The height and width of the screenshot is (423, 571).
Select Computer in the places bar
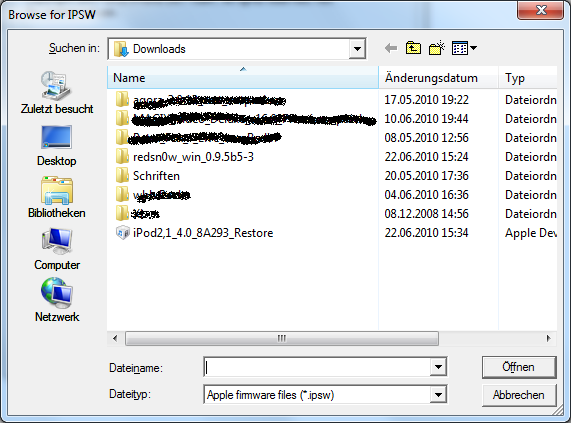pyautogui.click(x=57, y=250)
